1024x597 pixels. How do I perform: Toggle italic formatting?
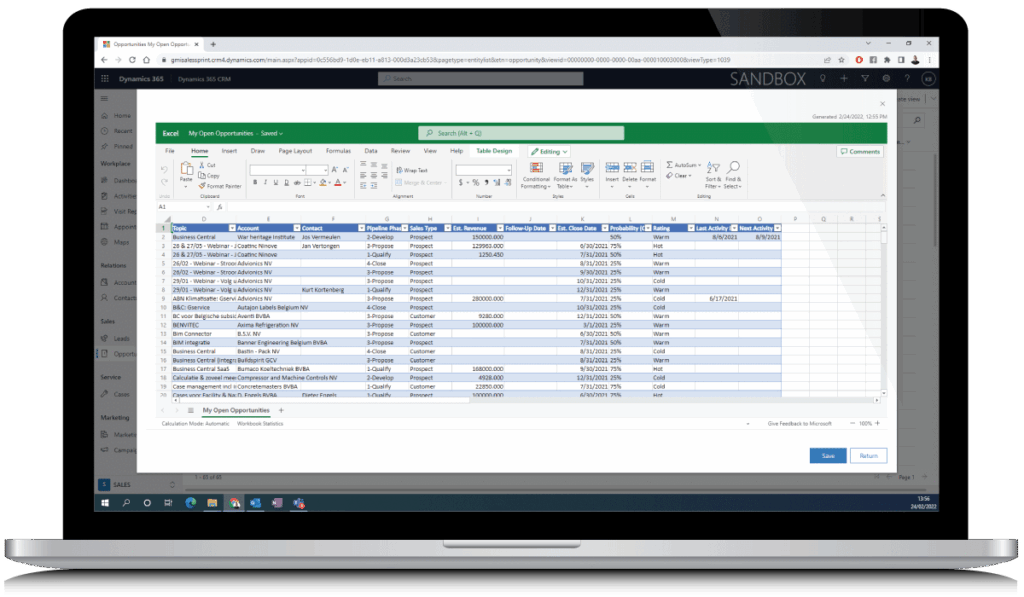coord(265,182)
